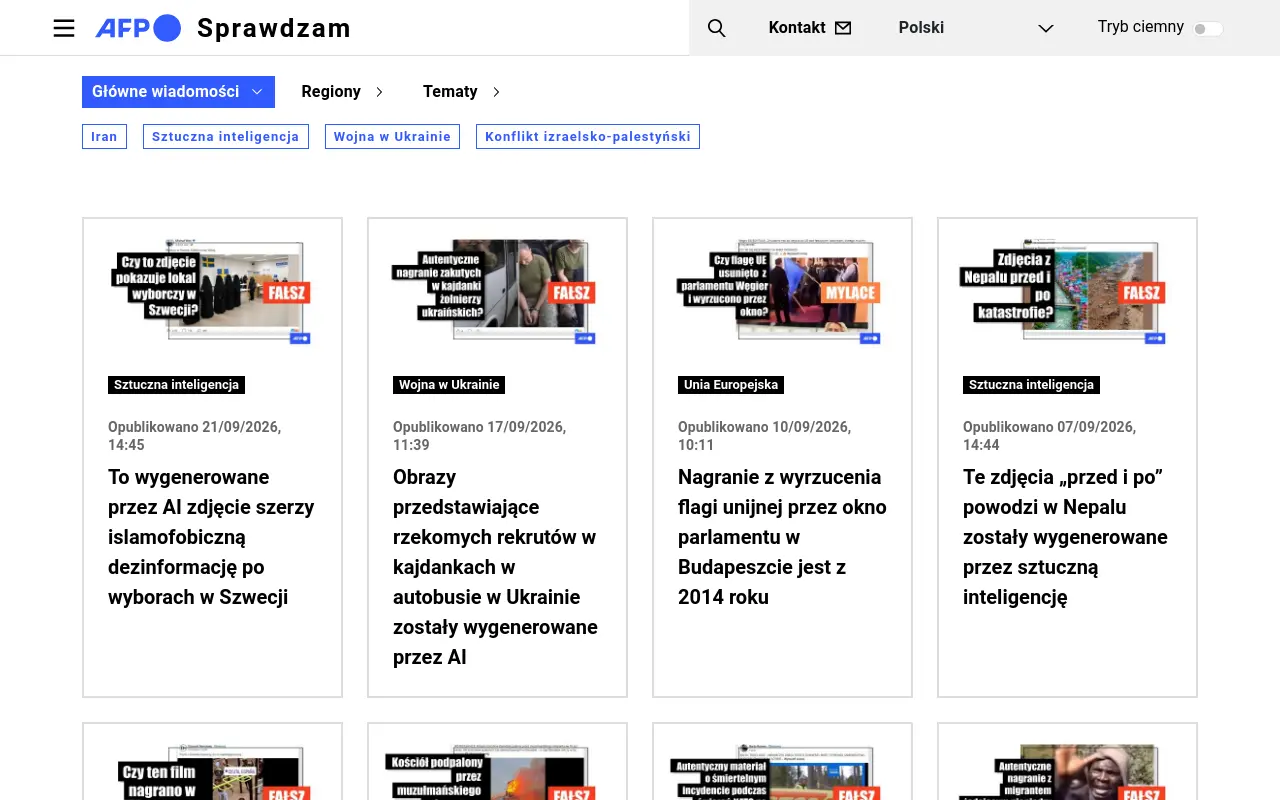Open the hamburger menu

pos(64,28)
